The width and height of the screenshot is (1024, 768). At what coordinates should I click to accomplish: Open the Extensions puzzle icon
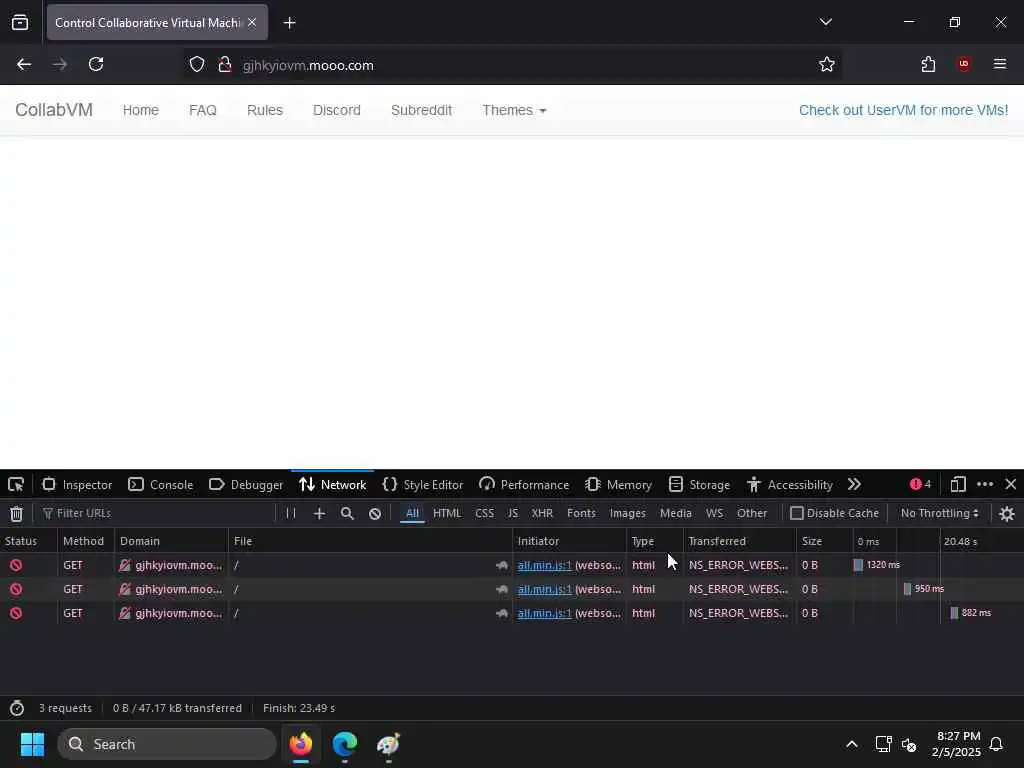[928, 65]
